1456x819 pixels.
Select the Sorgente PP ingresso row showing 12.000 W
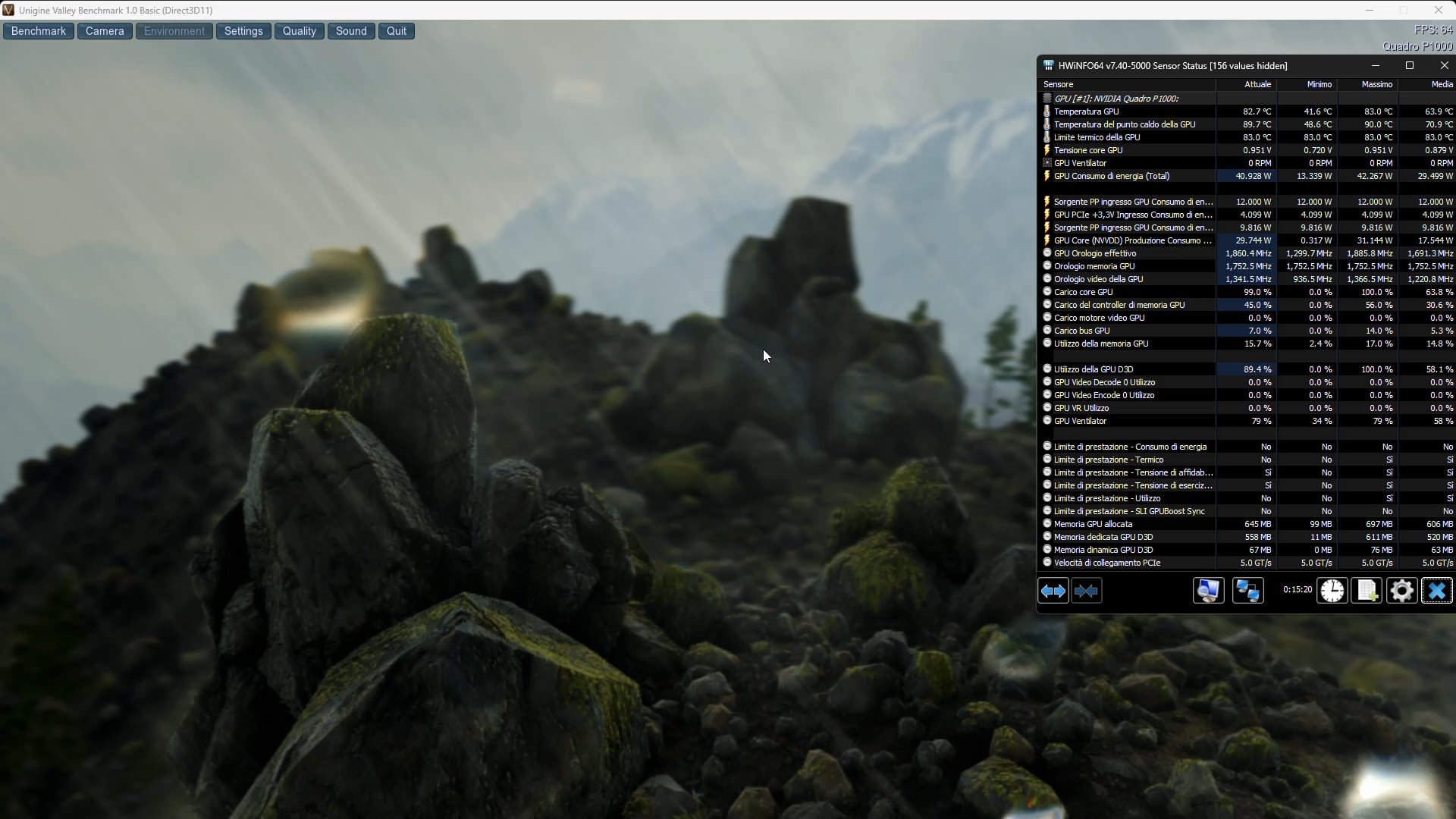pos(1246,202)
